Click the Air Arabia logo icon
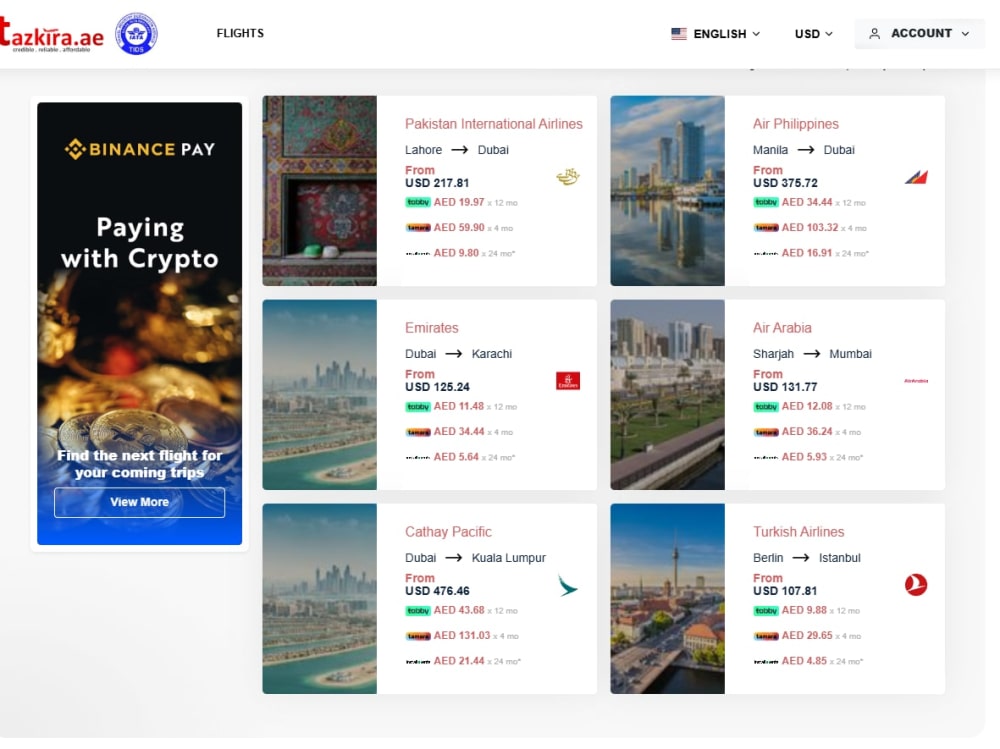This screenshot has width=1000, height=749. click(916, 381)
